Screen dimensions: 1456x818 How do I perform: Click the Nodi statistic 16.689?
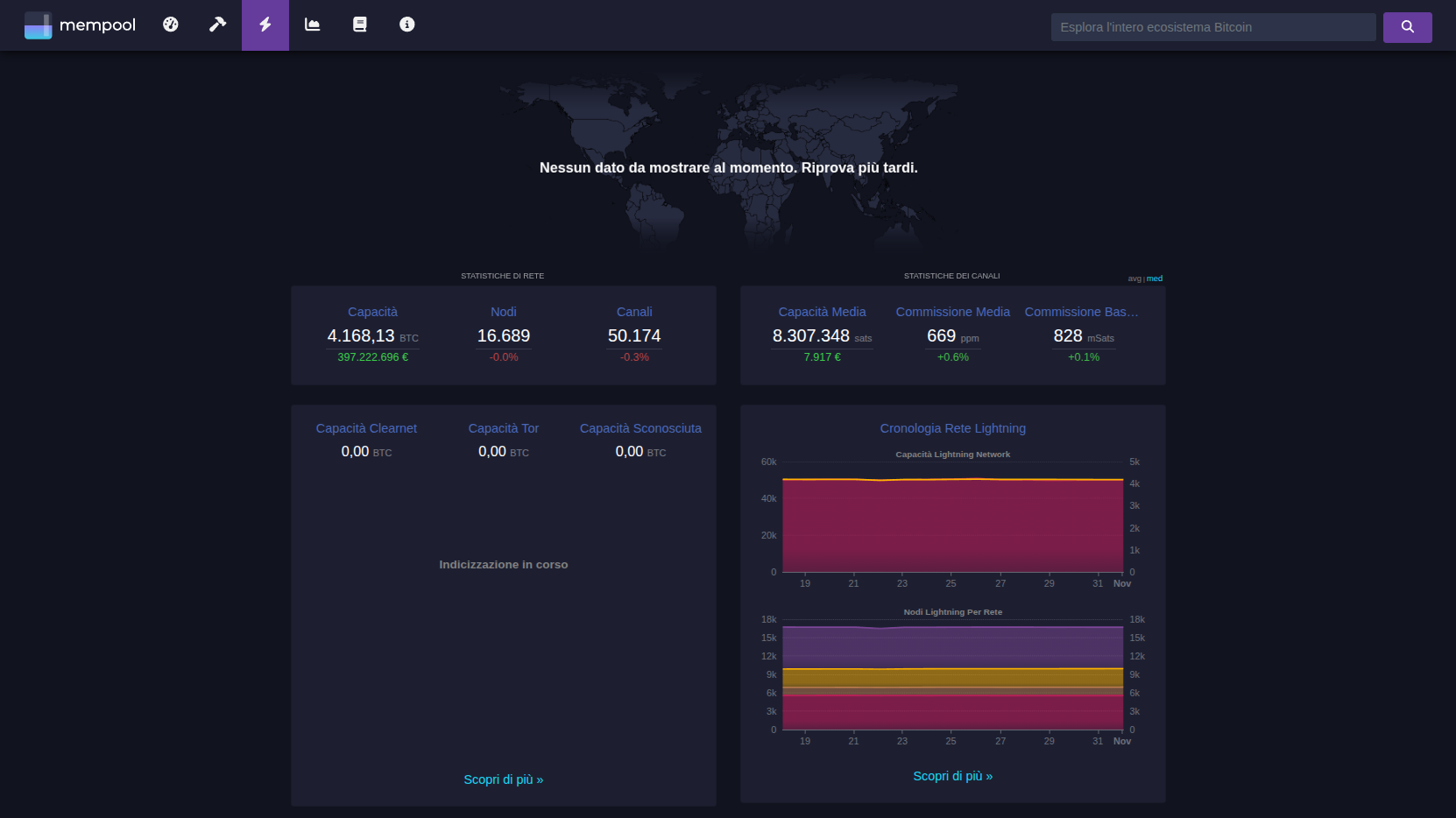(x=503, y=335)
